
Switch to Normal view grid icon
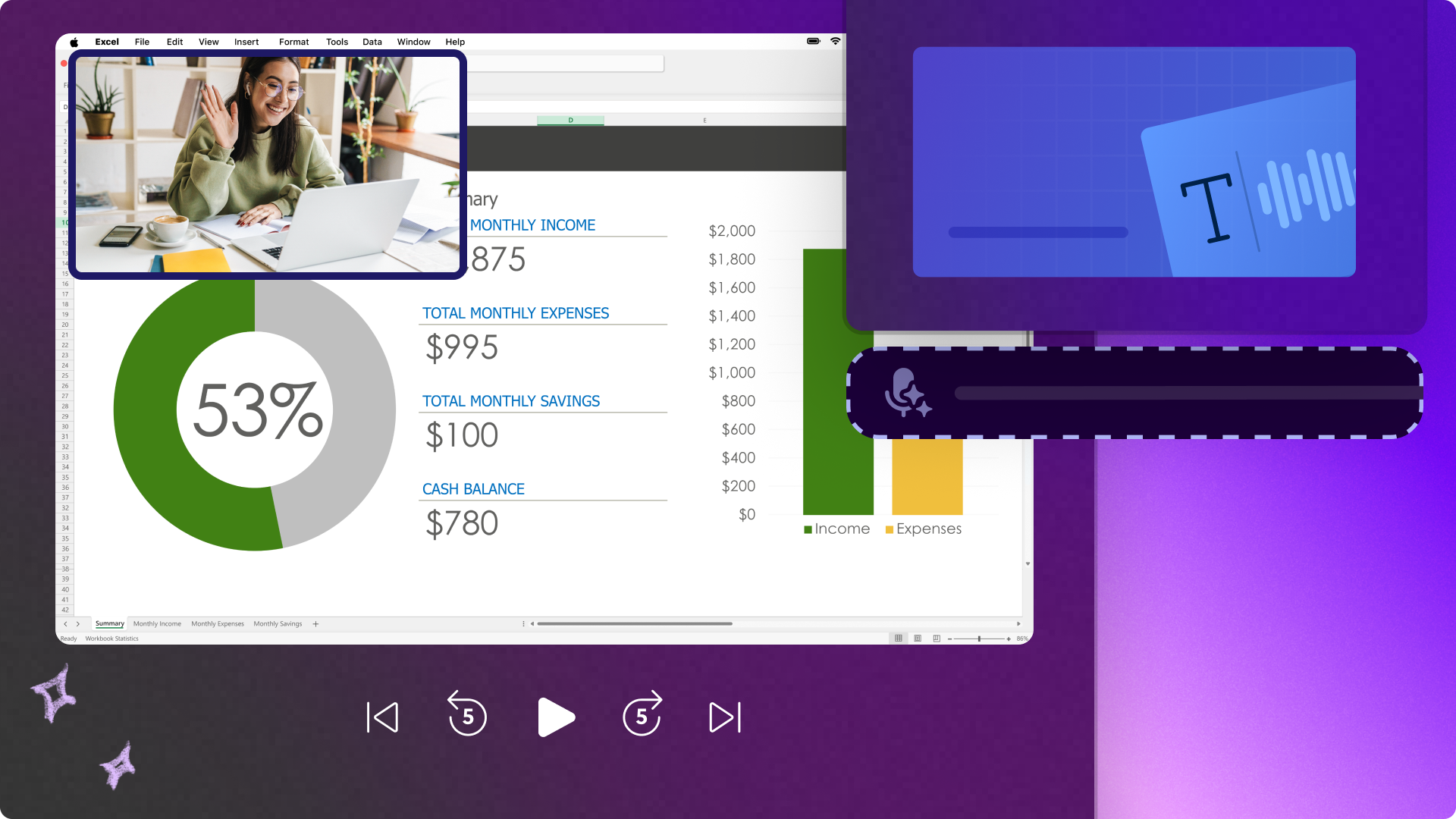(x=899, y=639)
